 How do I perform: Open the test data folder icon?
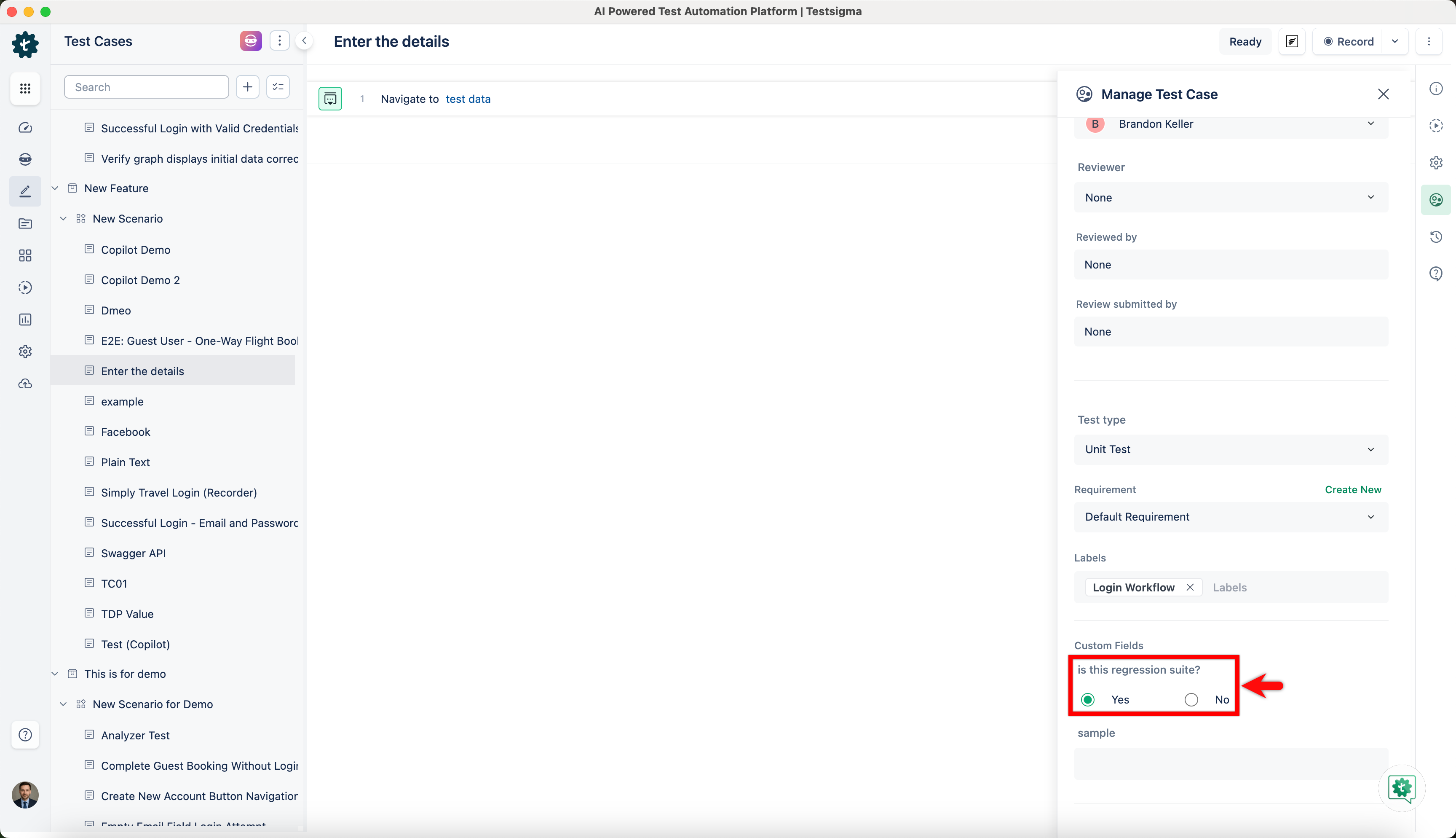25,223
